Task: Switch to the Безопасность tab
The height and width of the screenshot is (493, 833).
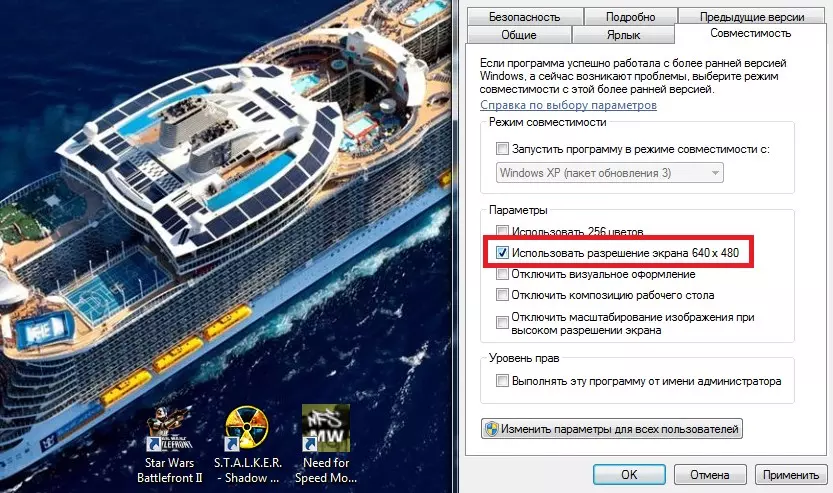Action: coord(525,16)
